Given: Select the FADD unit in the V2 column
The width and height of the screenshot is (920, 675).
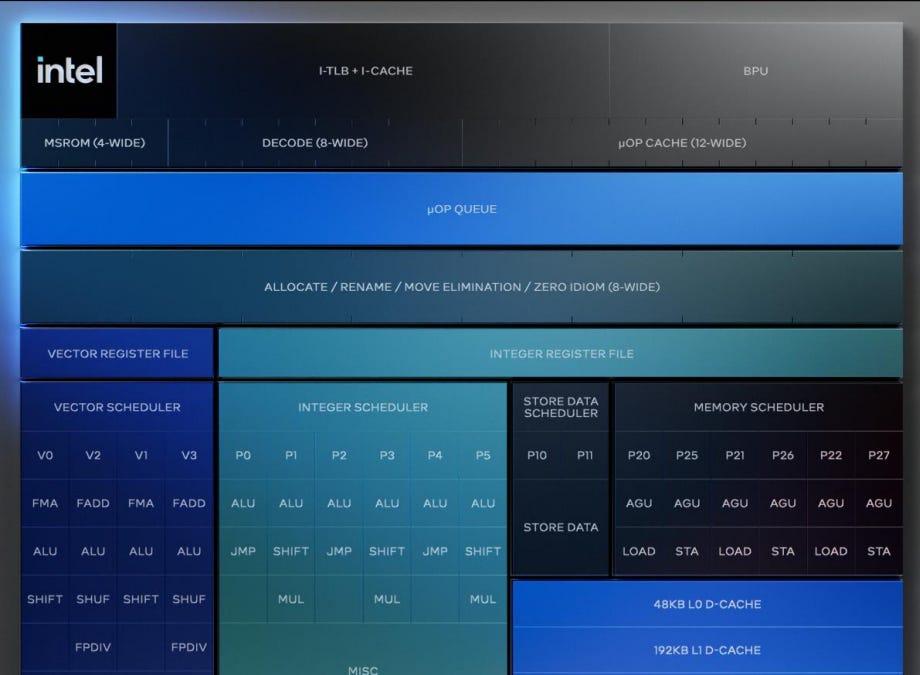Looking at the screenshot, I should 93,503.
